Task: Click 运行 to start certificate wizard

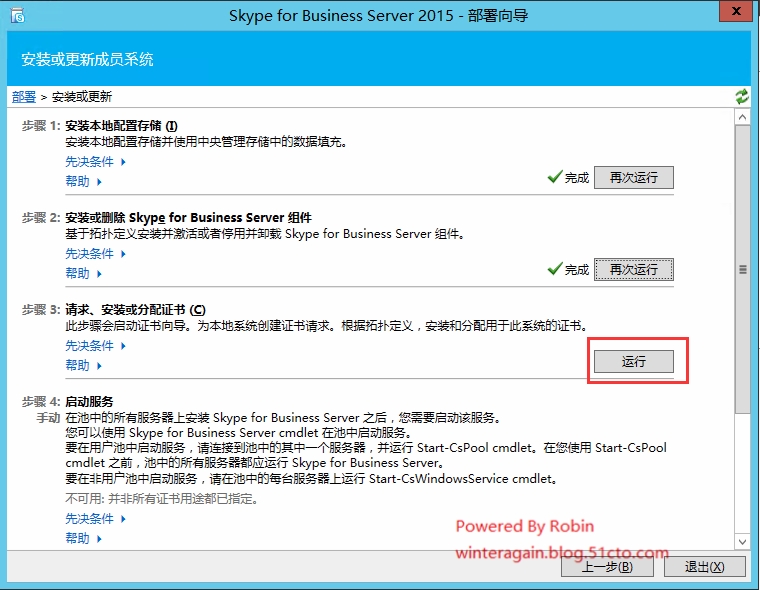Action: tap(633, 362)
